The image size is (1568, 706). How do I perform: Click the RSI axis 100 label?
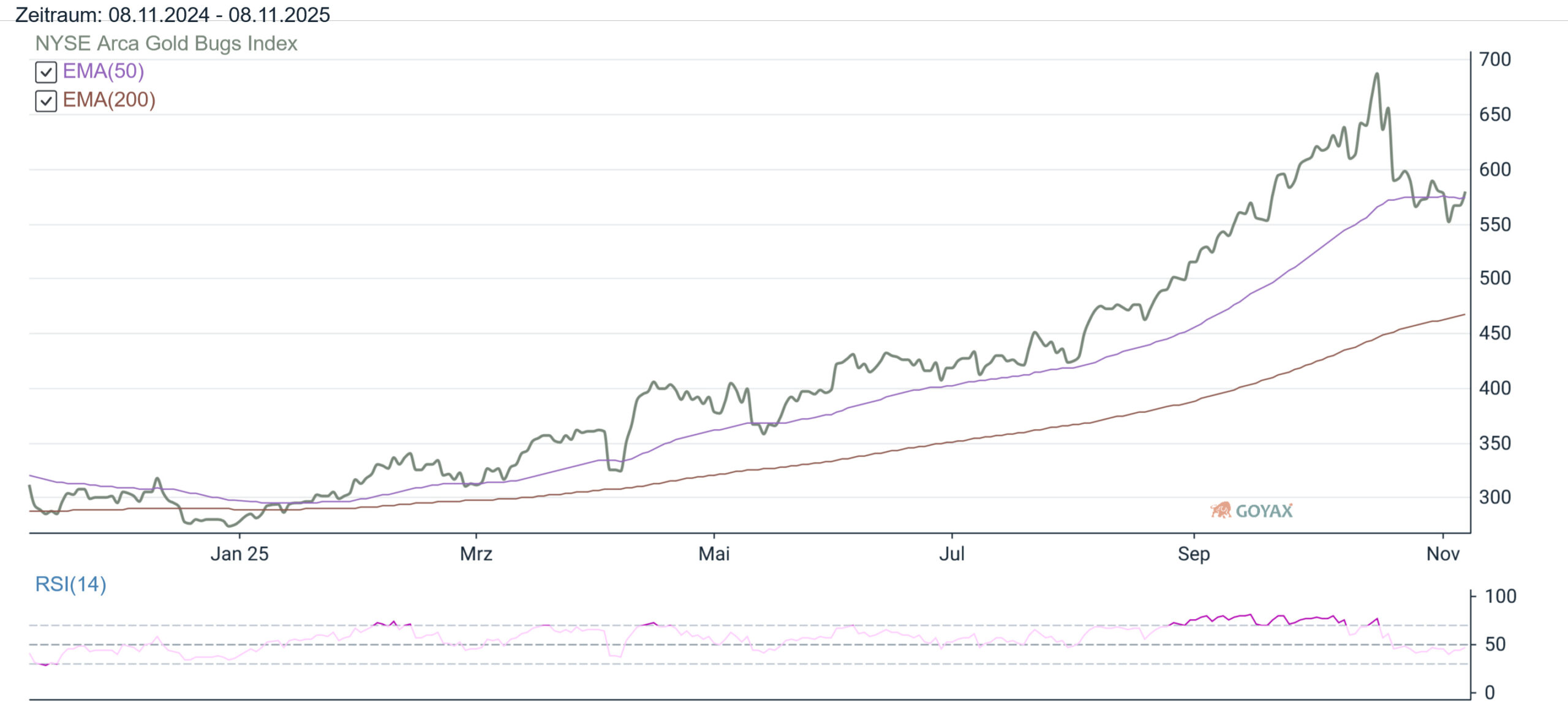1500,596
